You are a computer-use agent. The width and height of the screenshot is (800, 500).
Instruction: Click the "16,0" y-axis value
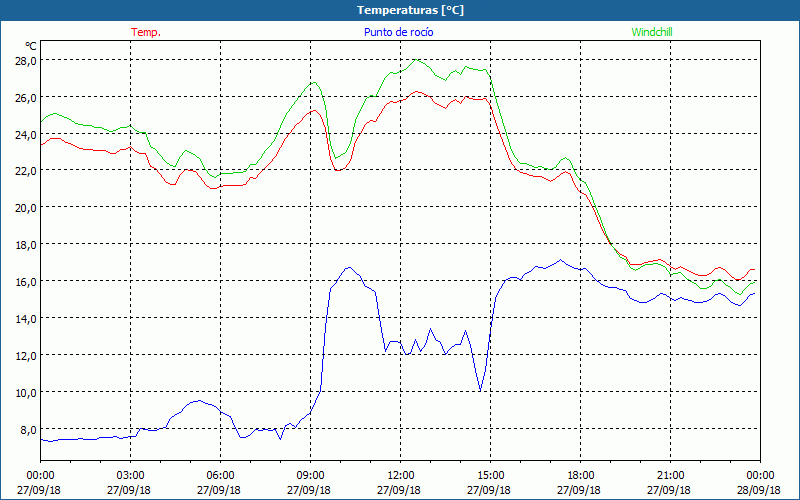pyautogui.click(x=25, y=282)
